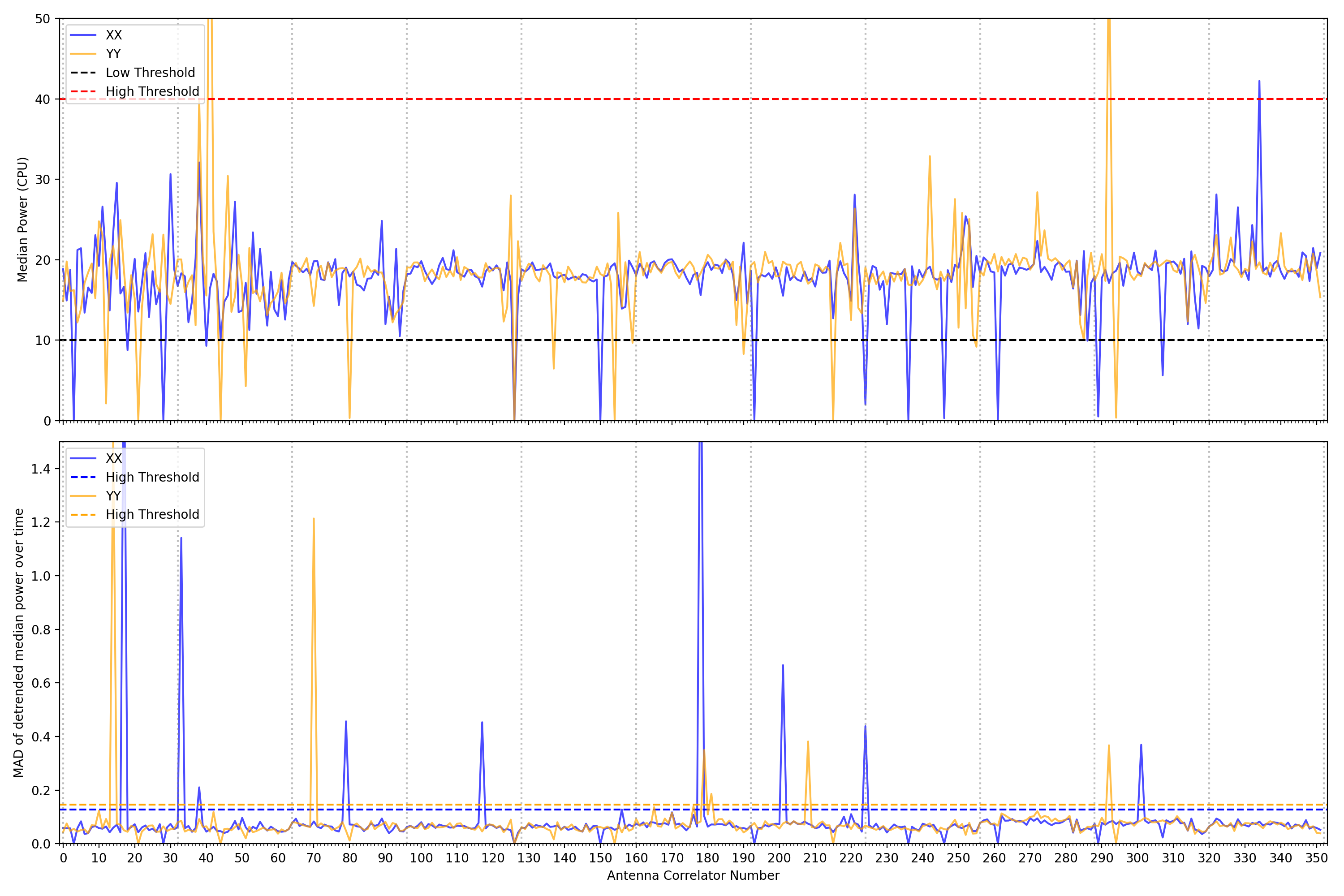Click the XX legend entry in bottom plot
Image resolution: width=1344 pixels, height=896 pixels.
click(x=113, y=458)
